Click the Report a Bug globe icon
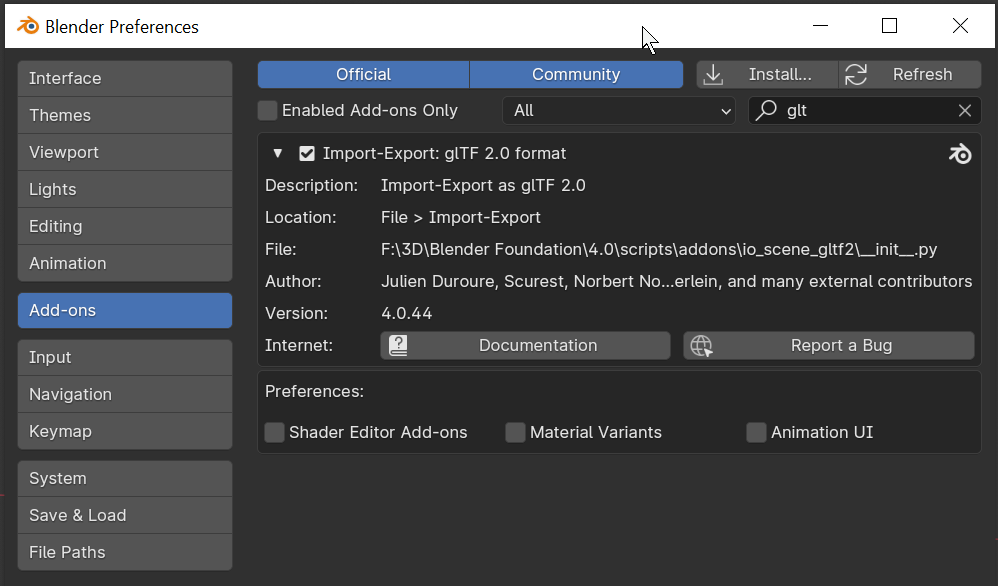The width and height of the screenshot is (998, 586). click(x=701, y=345)
